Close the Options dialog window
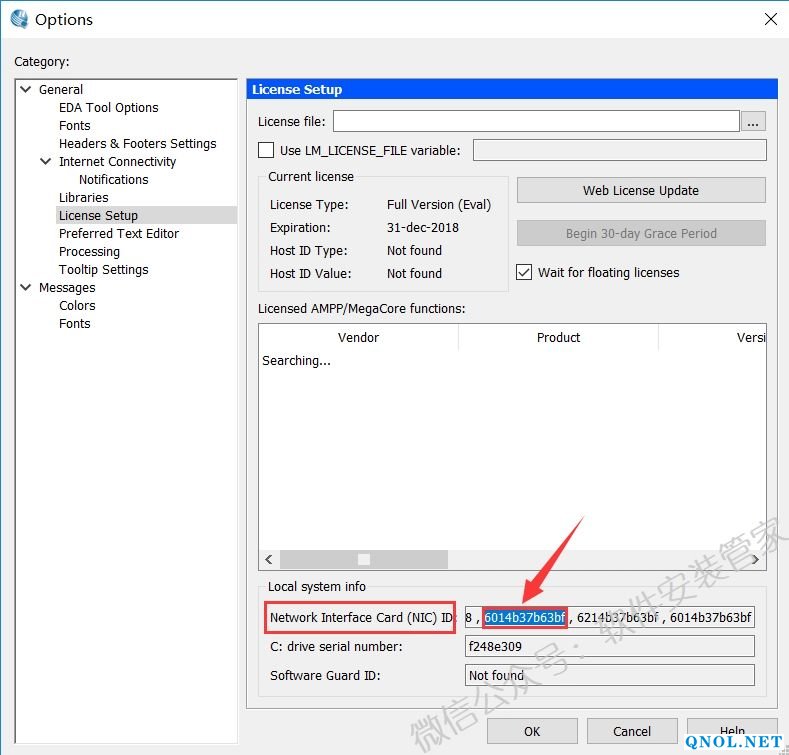 click(x=770, y=19)
